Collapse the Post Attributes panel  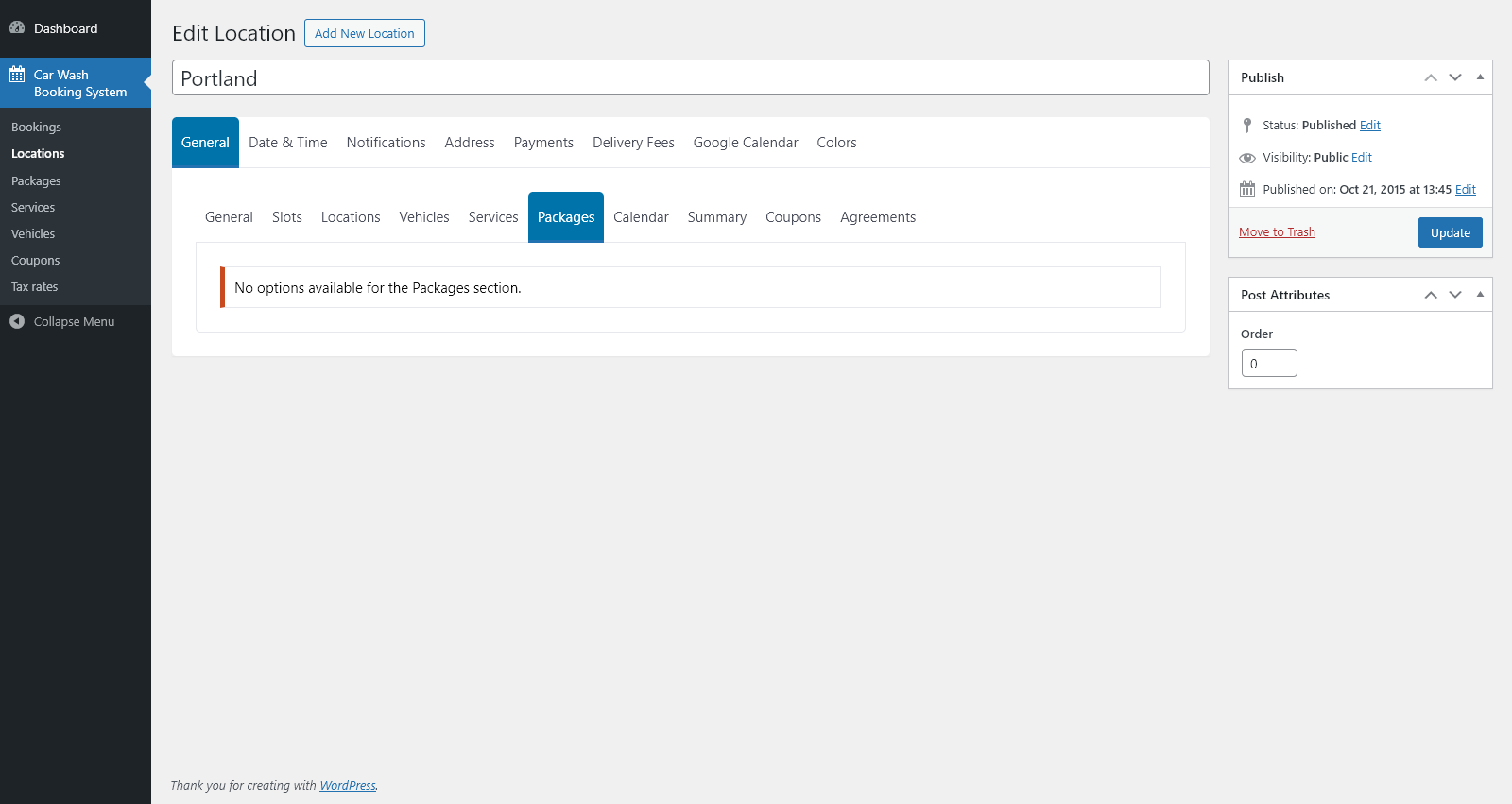coord(1480,295)
